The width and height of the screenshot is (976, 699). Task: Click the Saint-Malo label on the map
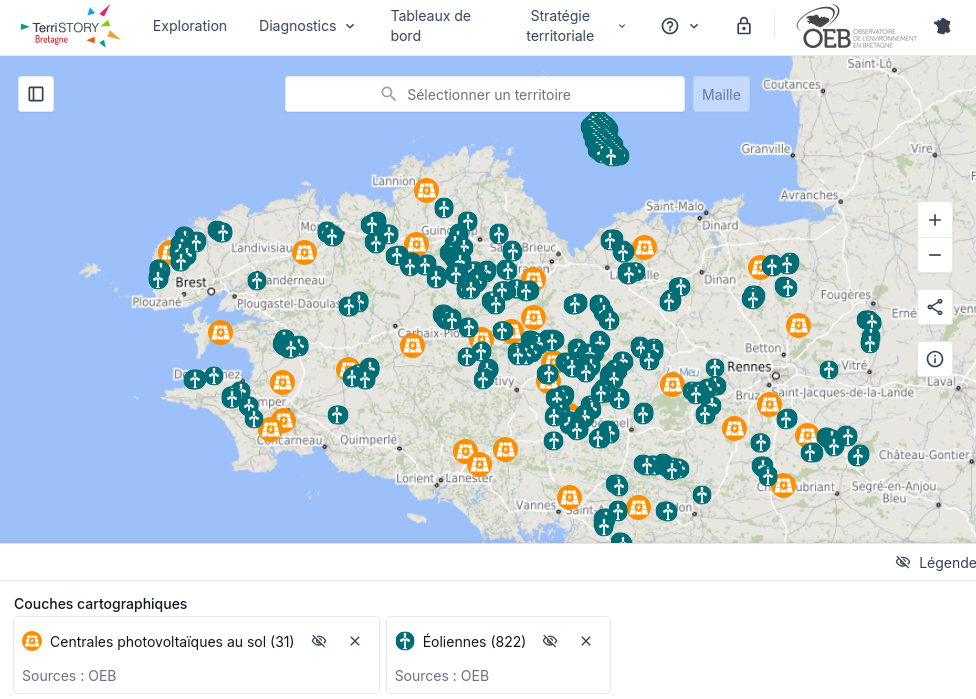tap(675, 206)
